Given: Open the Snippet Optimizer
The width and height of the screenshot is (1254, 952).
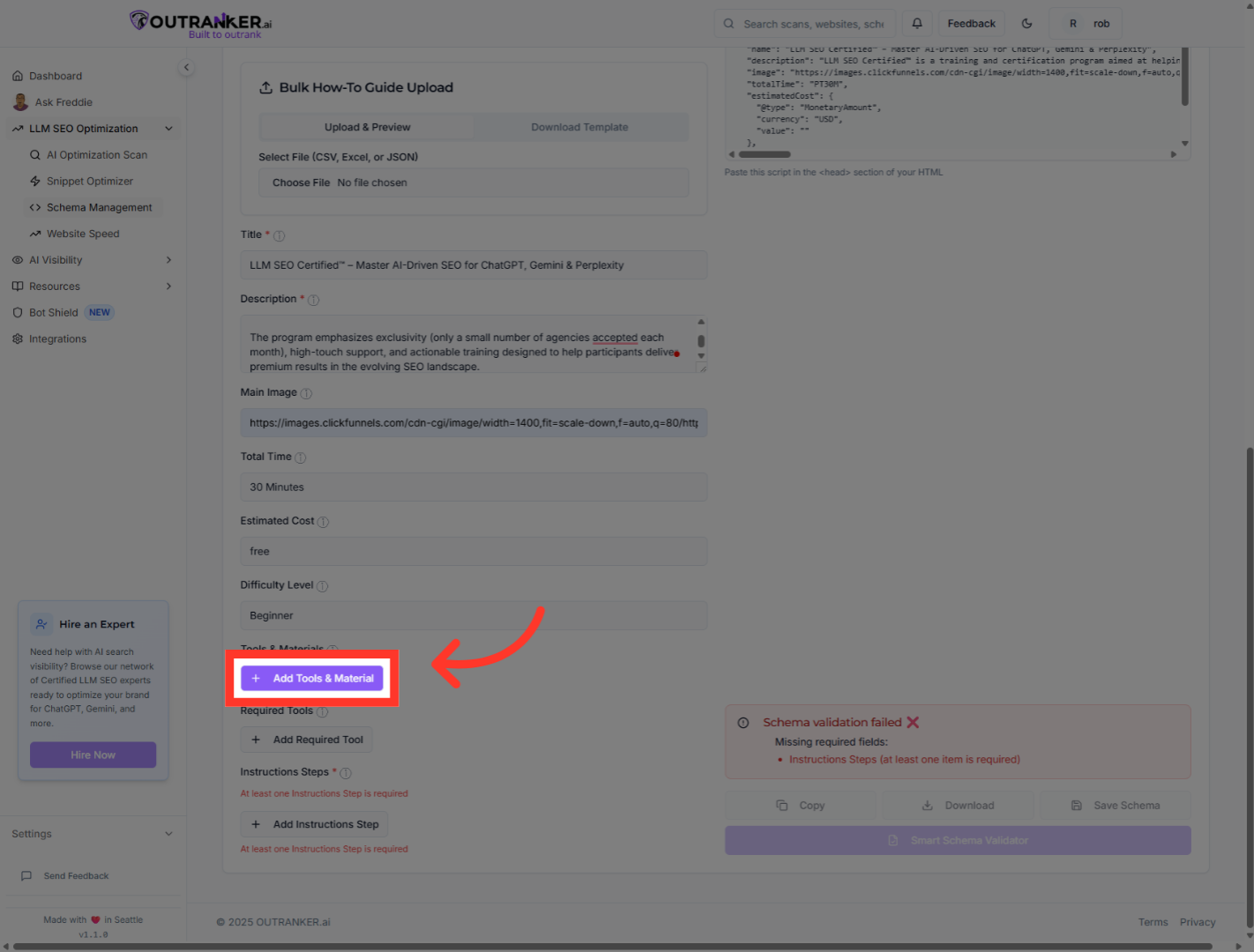Looking at the screenshot, I should (x=90, y=181).
